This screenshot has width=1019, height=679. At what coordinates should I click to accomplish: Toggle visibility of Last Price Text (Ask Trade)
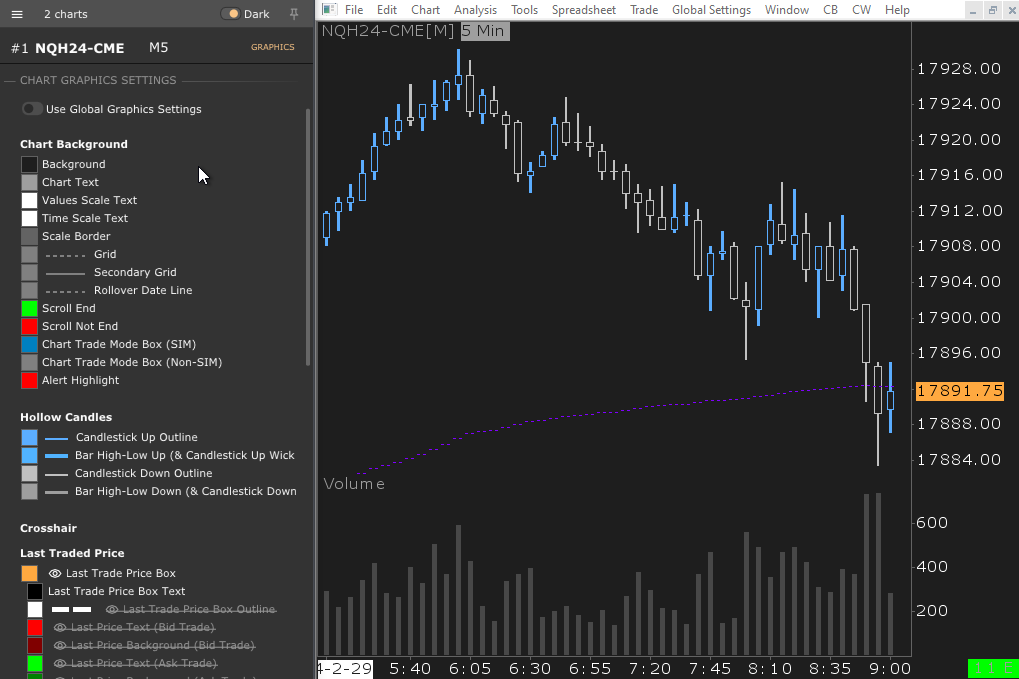tap(60, 663)
